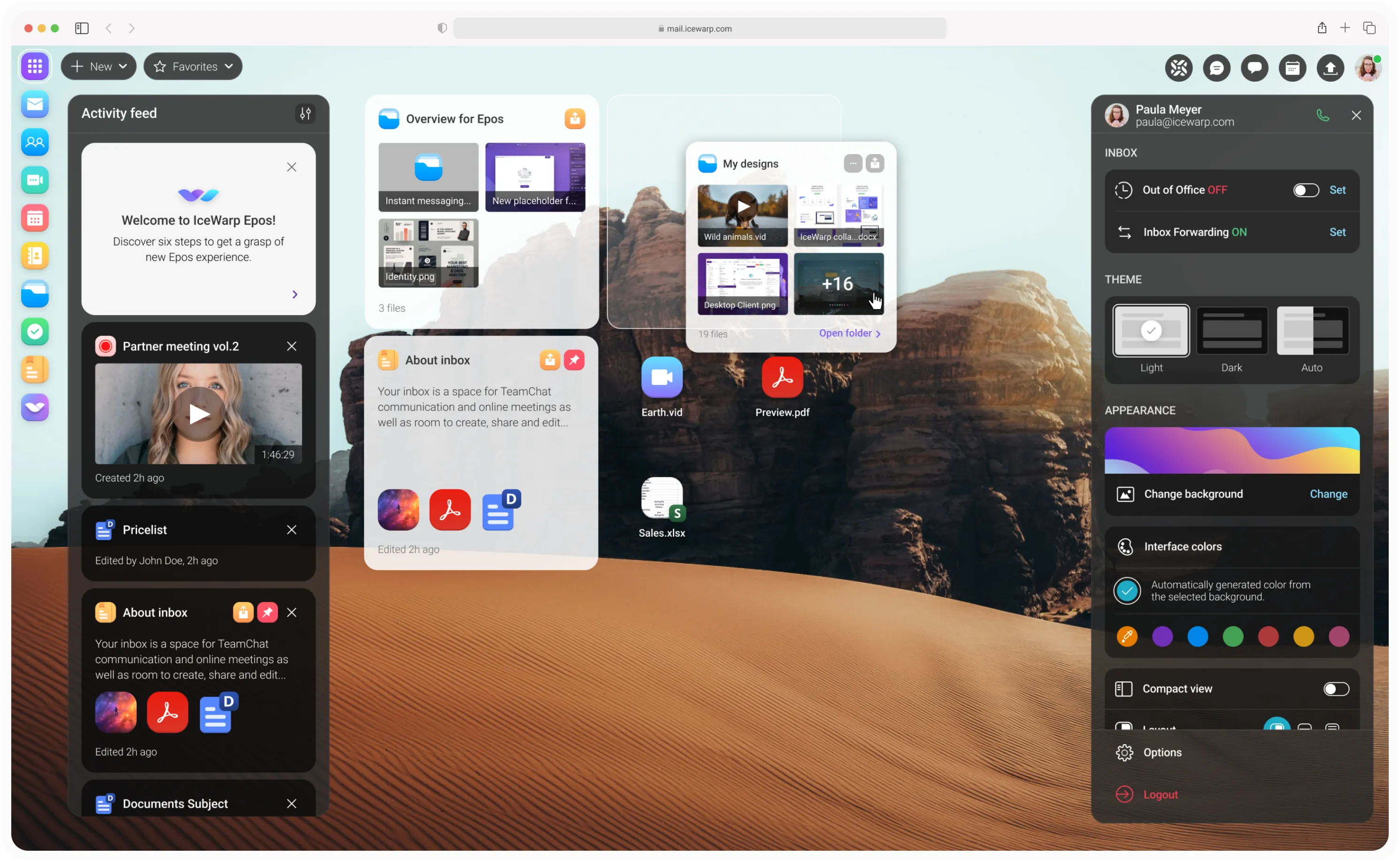The image size is (1400, 862).
Task: Pick the blue interface color swatch
Action: (1197, 636)
